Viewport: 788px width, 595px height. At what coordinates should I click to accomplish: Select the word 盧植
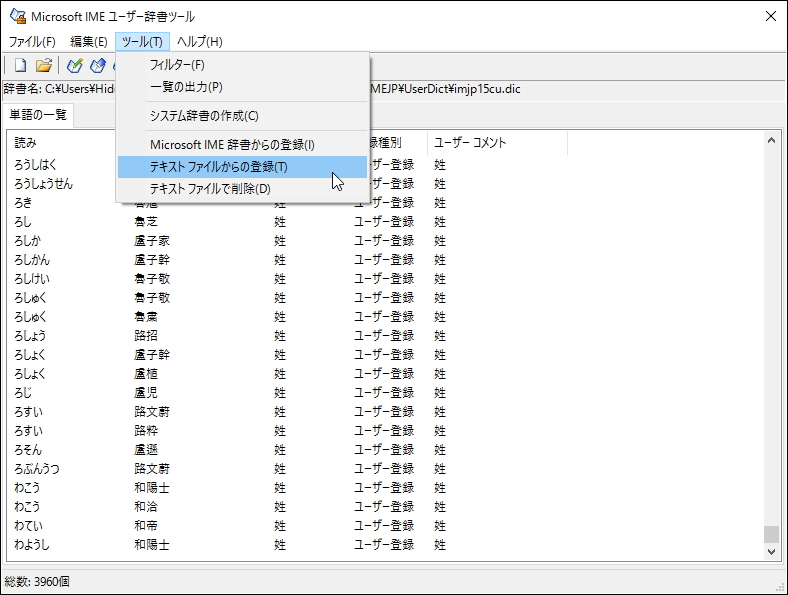tap(146, 374)
